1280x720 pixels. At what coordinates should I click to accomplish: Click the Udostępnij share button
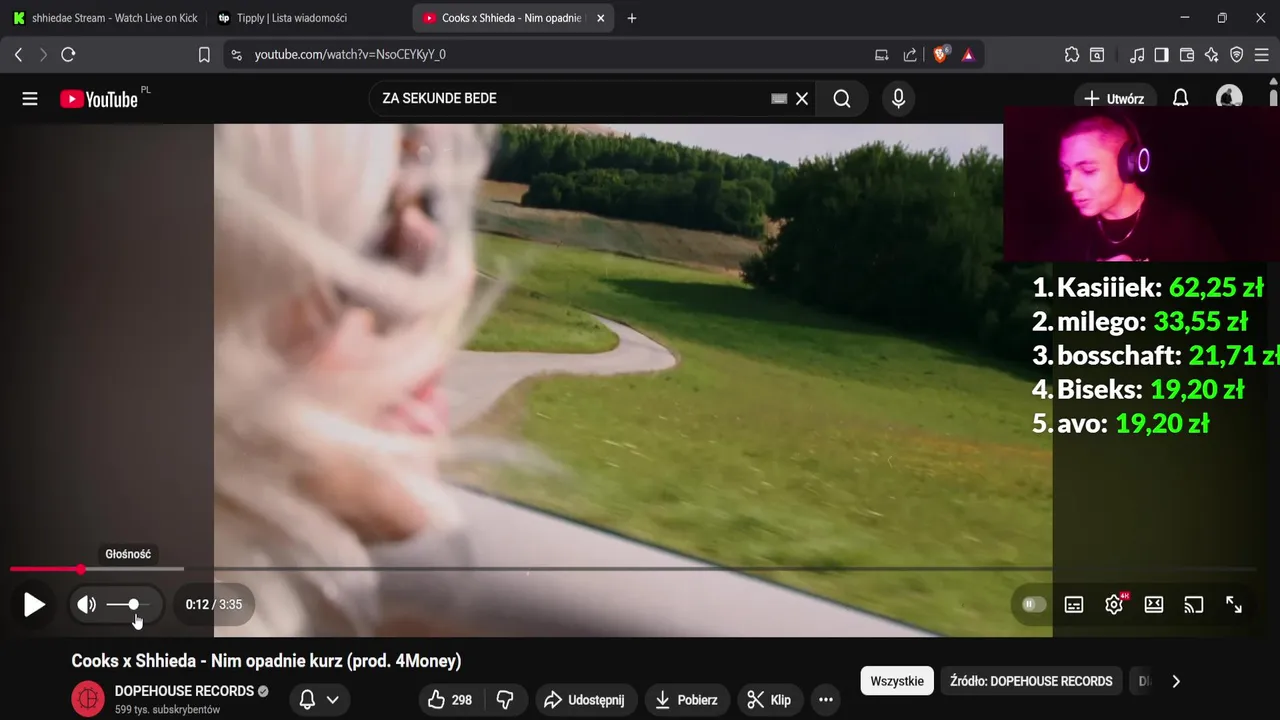coord(585,699)
